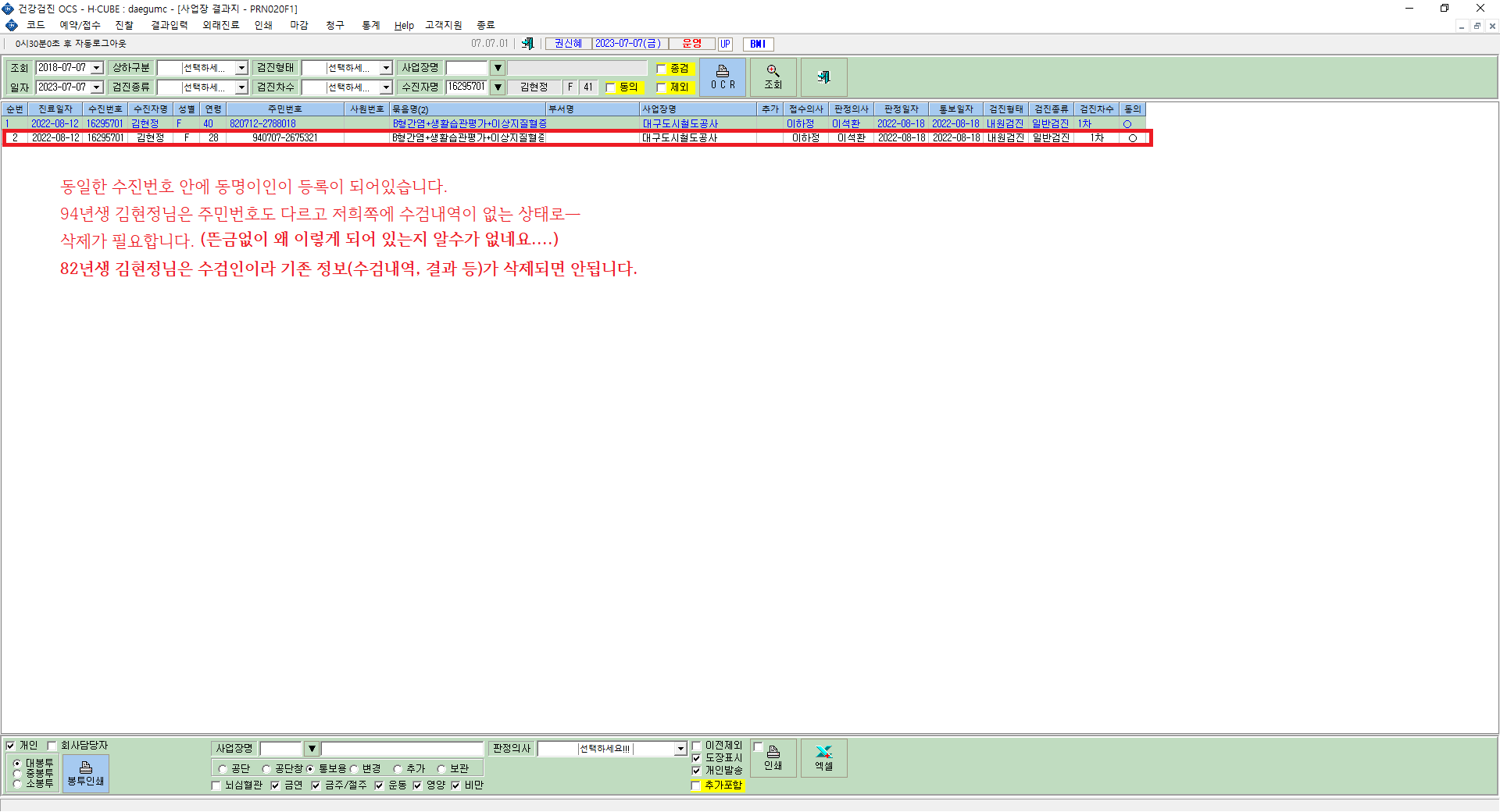This screenshot has height=812, width=1500.
Task: Click the exit door icon beside 조회
Action: pos(823,77)
